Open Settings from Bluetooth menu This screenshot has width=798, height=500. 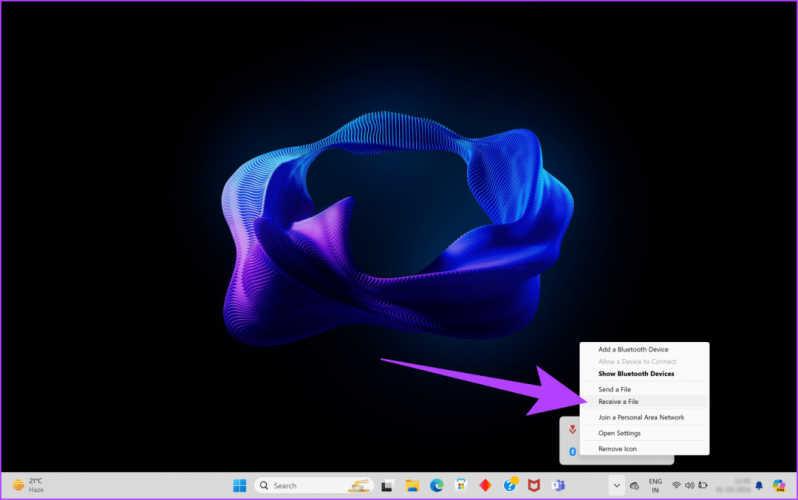click(619, 433)
